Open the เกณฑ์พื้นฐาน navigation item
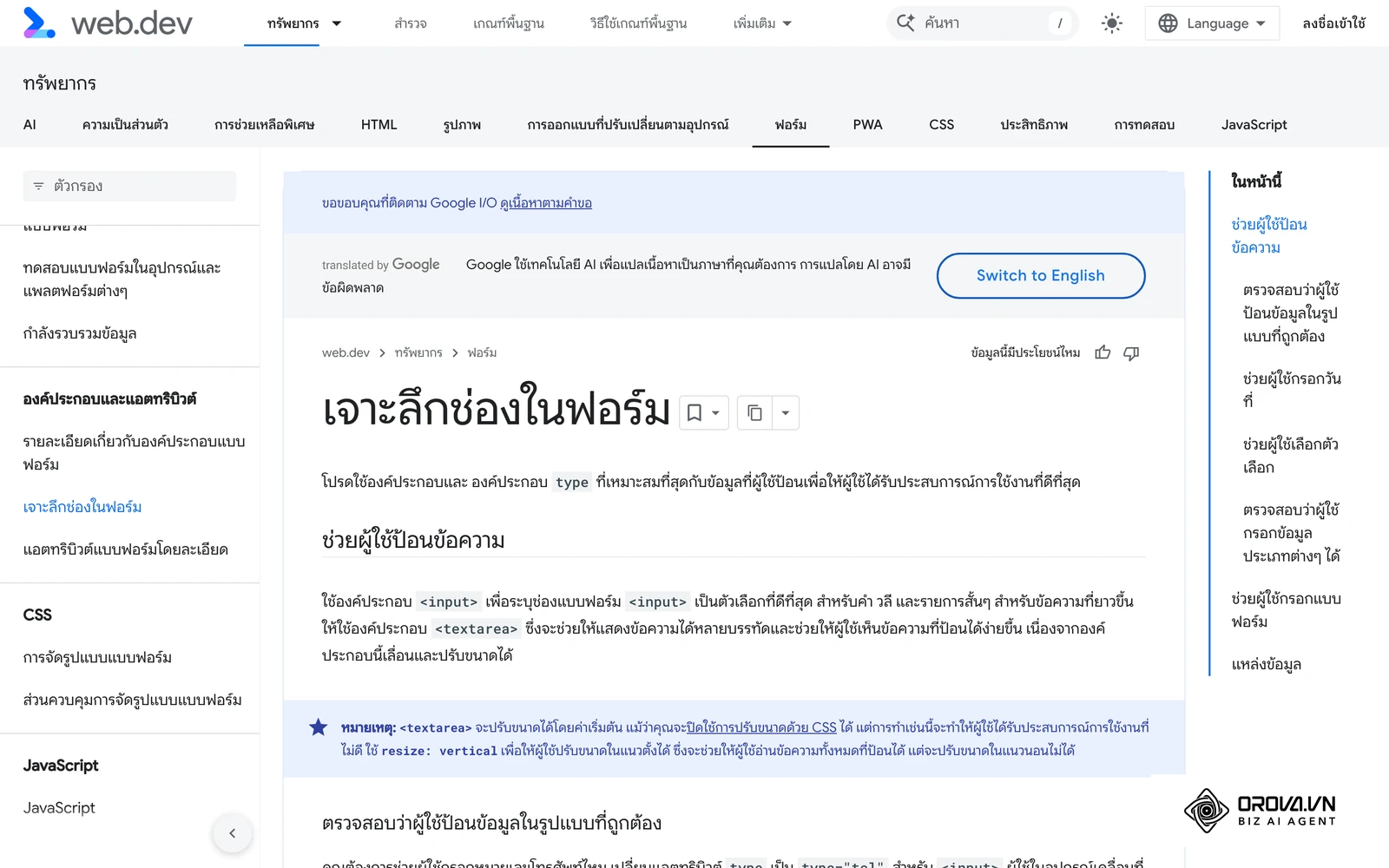Screen dimensions: 1389x868 click(509, 23)
